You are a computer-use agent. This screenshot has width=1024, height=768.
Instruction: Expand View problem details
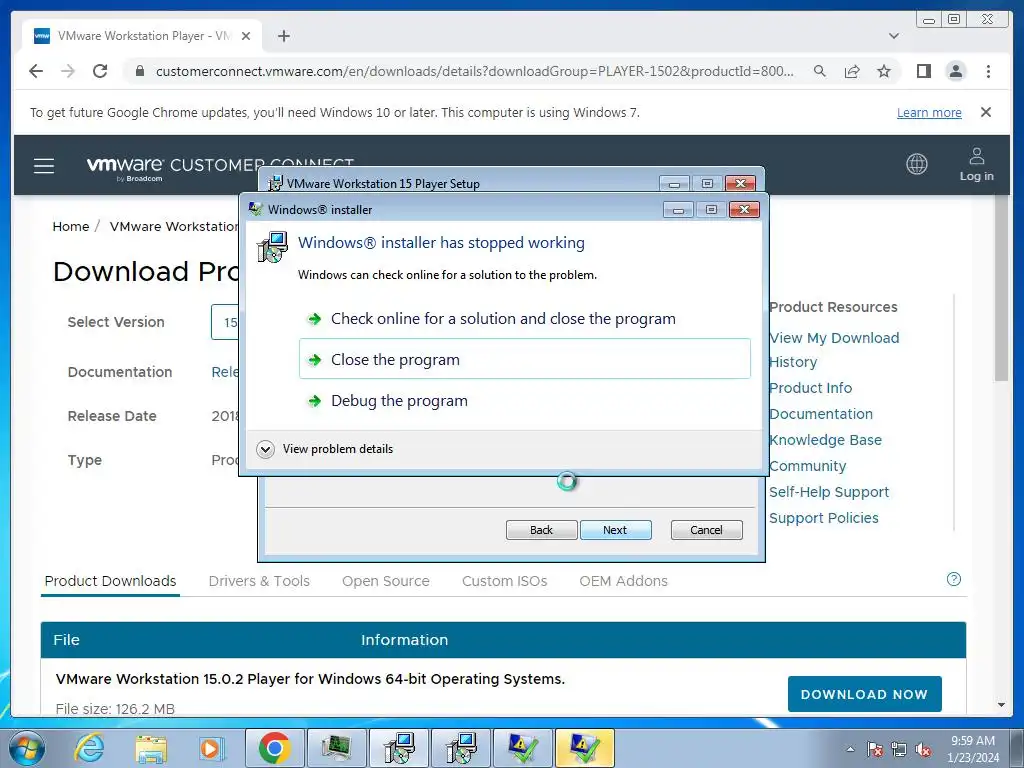[x=325, y=449]
